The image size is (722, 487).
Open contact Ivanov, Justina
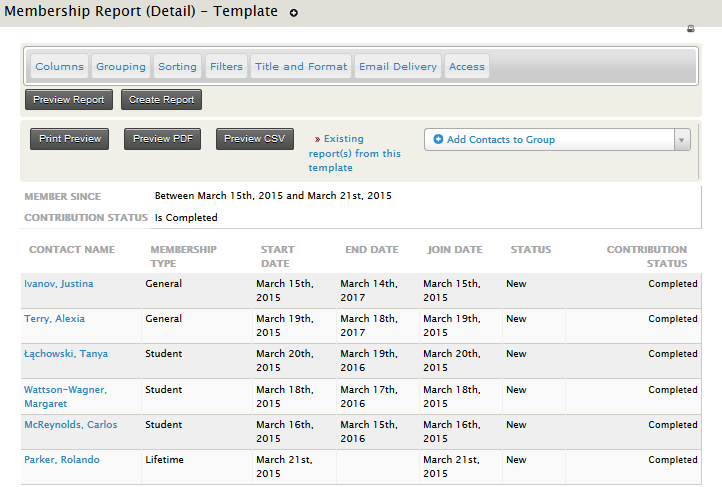click(58, 284)
